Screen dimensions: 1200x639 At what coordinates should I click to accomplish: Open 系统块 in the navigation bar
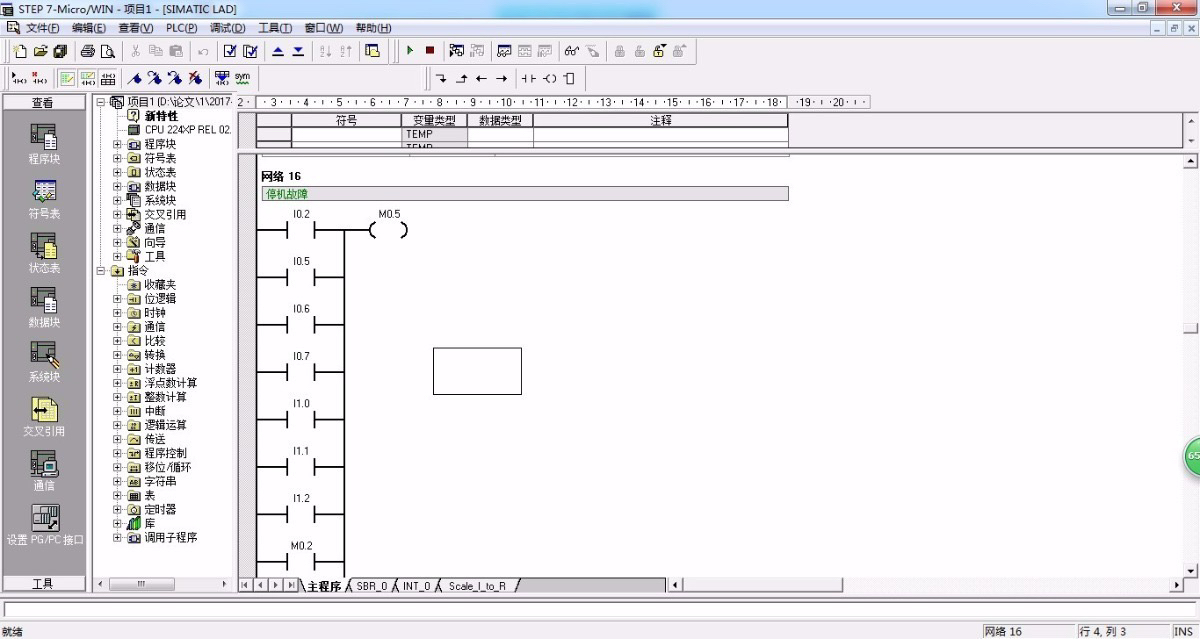(44, 361)
